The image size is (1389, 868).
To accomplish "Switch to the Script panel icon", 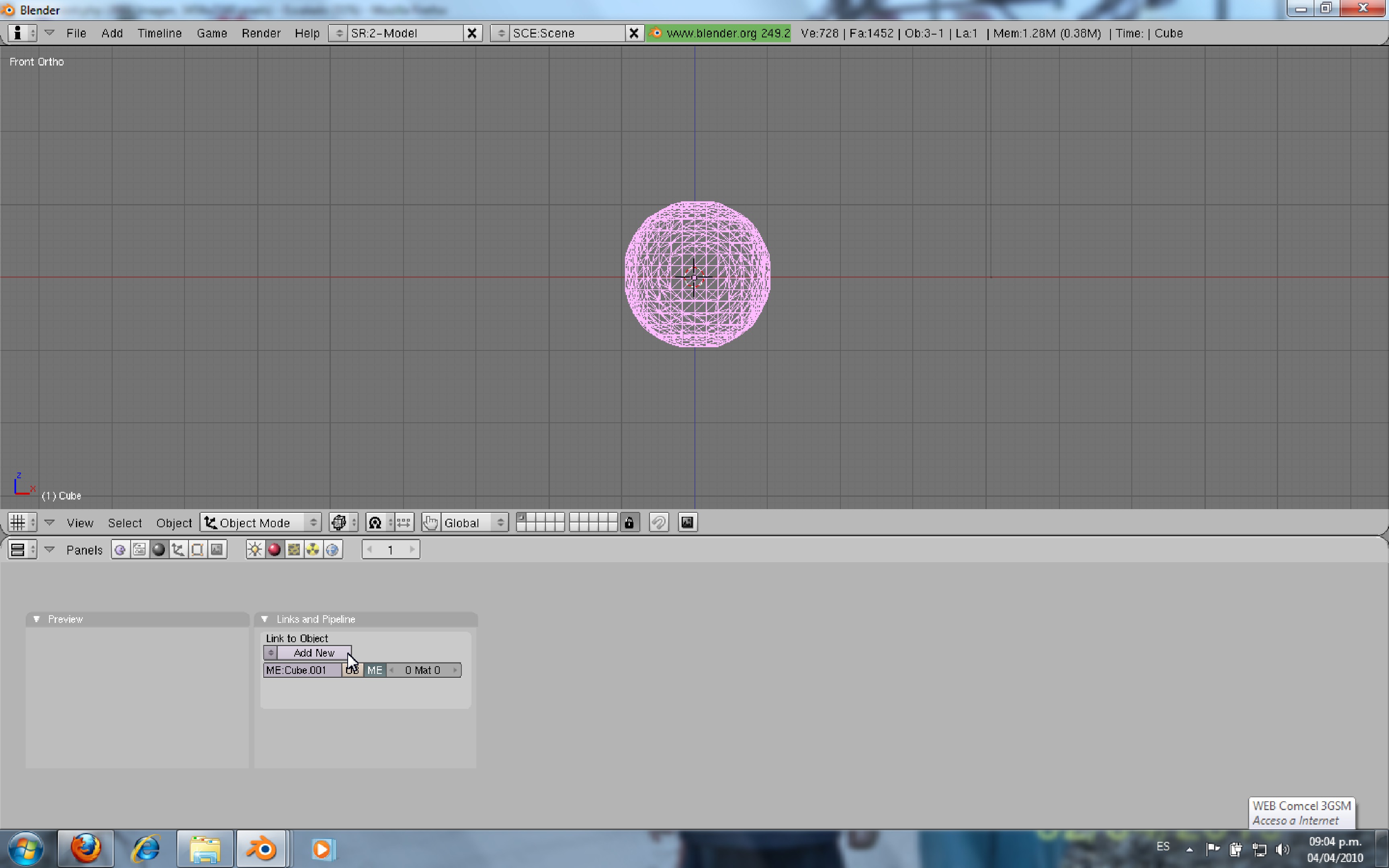I will click(x=139, y=549).
